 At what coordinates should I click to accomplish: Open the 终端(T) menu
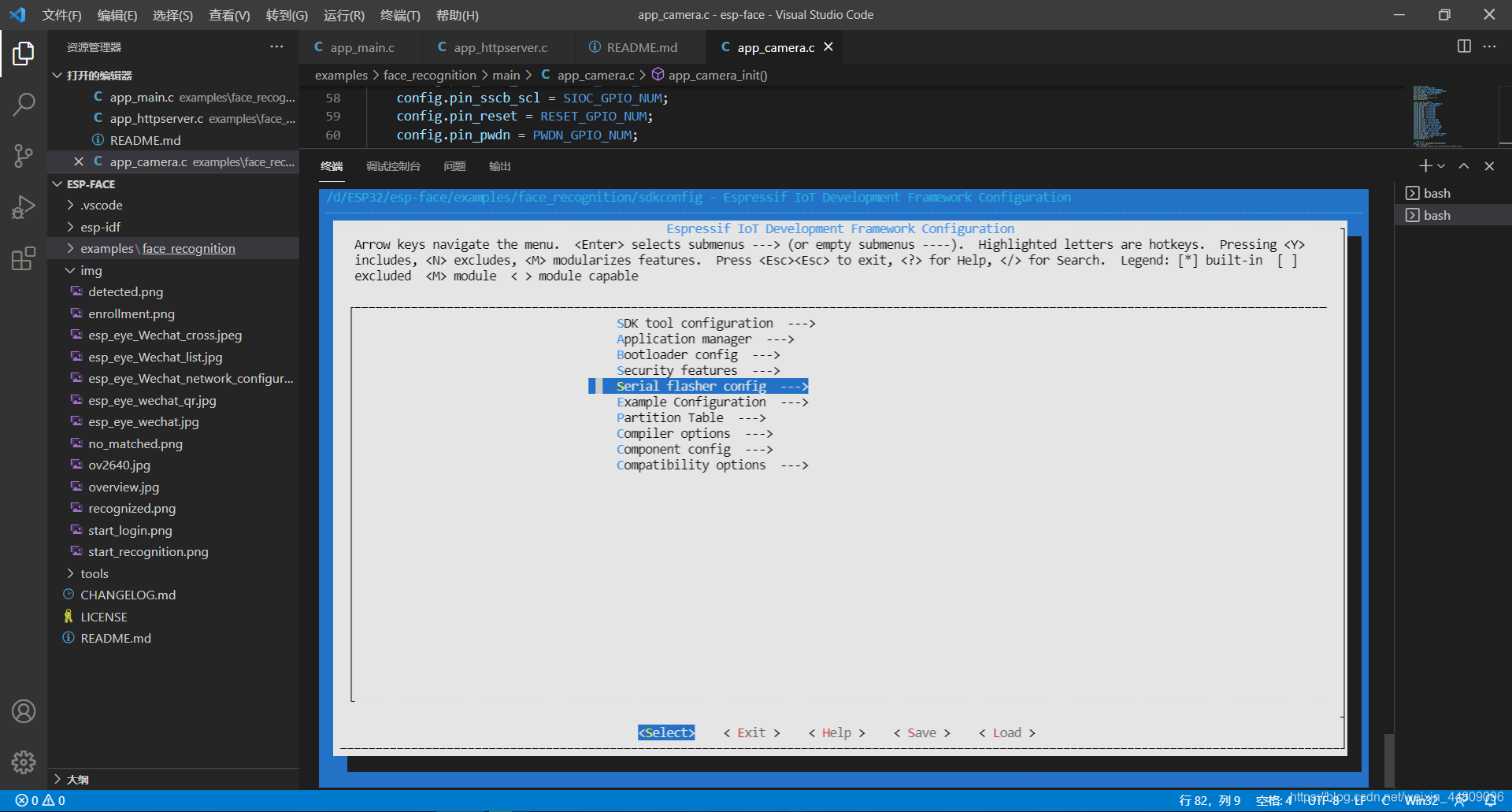(400, 15)
